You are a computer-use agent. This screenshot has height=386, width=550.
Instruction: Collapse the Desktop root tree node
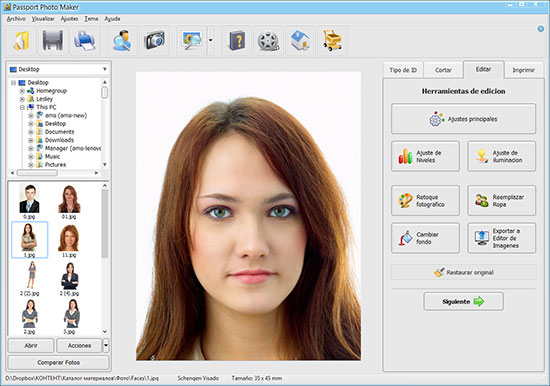point(13,83)
